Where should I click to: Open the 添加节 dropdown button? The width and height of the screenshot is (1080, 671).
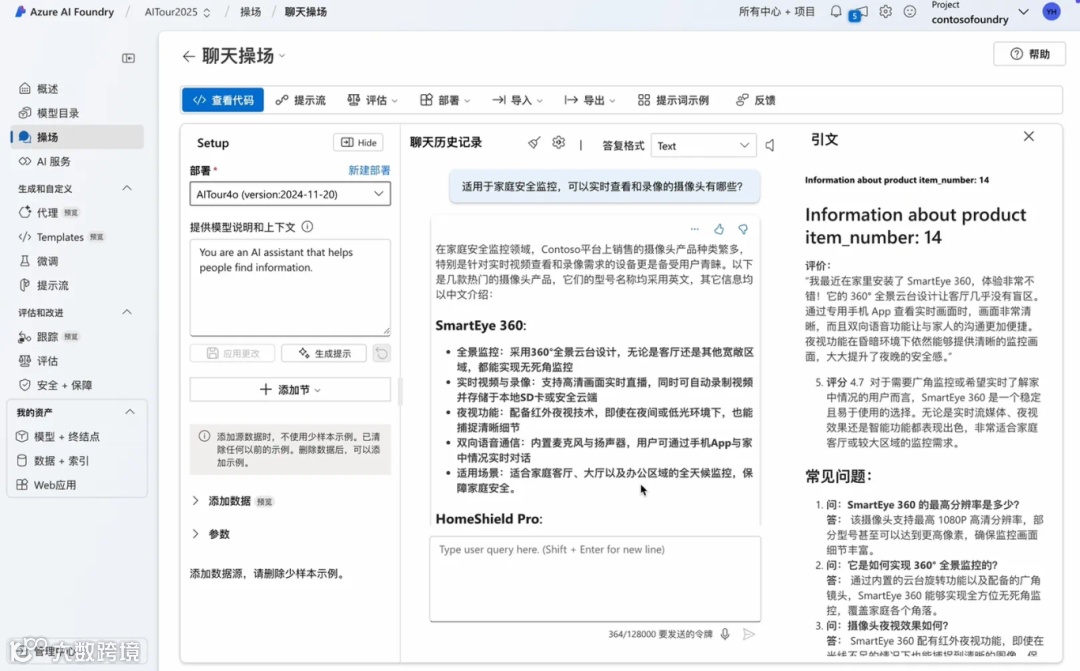290,390
